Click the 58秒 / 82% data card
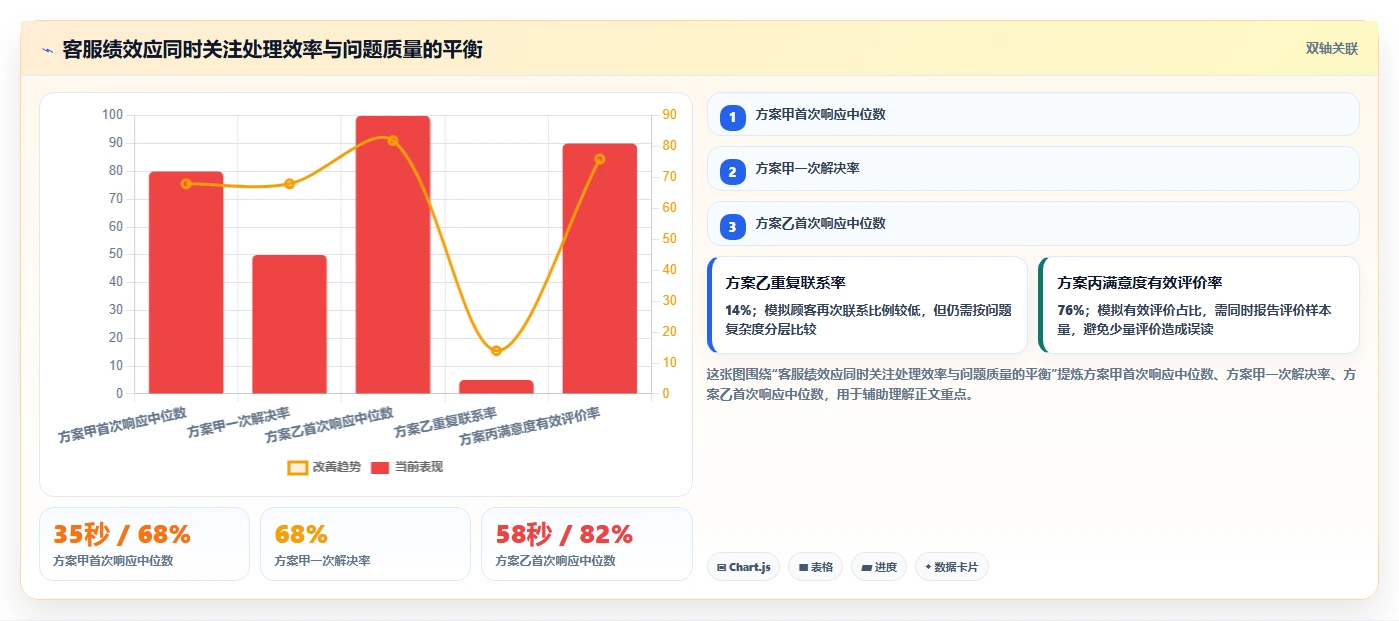 (x=586, y=544)
